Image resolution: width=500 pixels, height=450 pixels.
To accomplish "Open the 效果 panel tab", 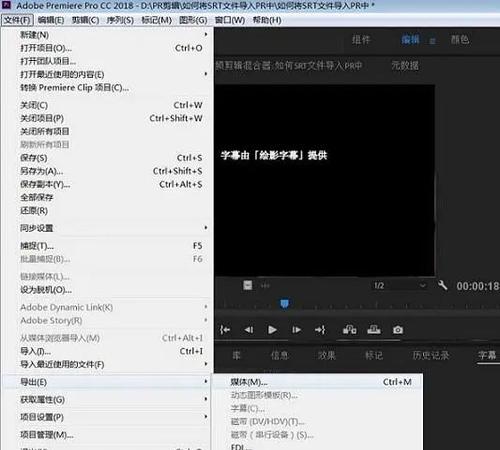I will coord(326,355).
